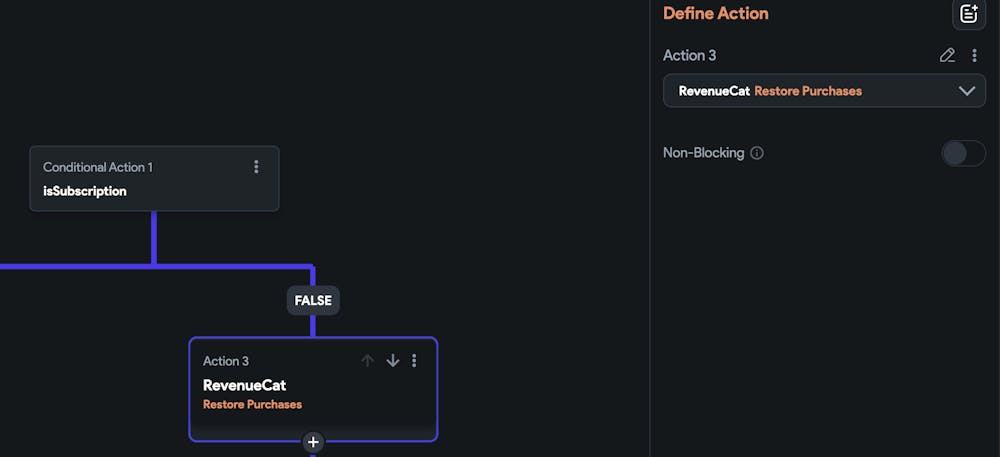Select the Conditional Action 1 node
This screenshot has width=1000, height=457.
(x=154, y=179)
